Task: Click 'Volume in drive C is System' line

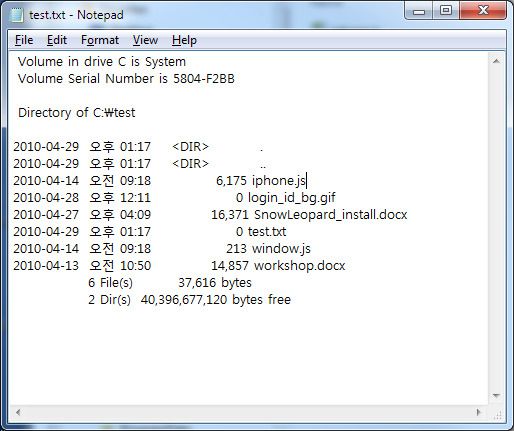Action: [x=102, y=62]
